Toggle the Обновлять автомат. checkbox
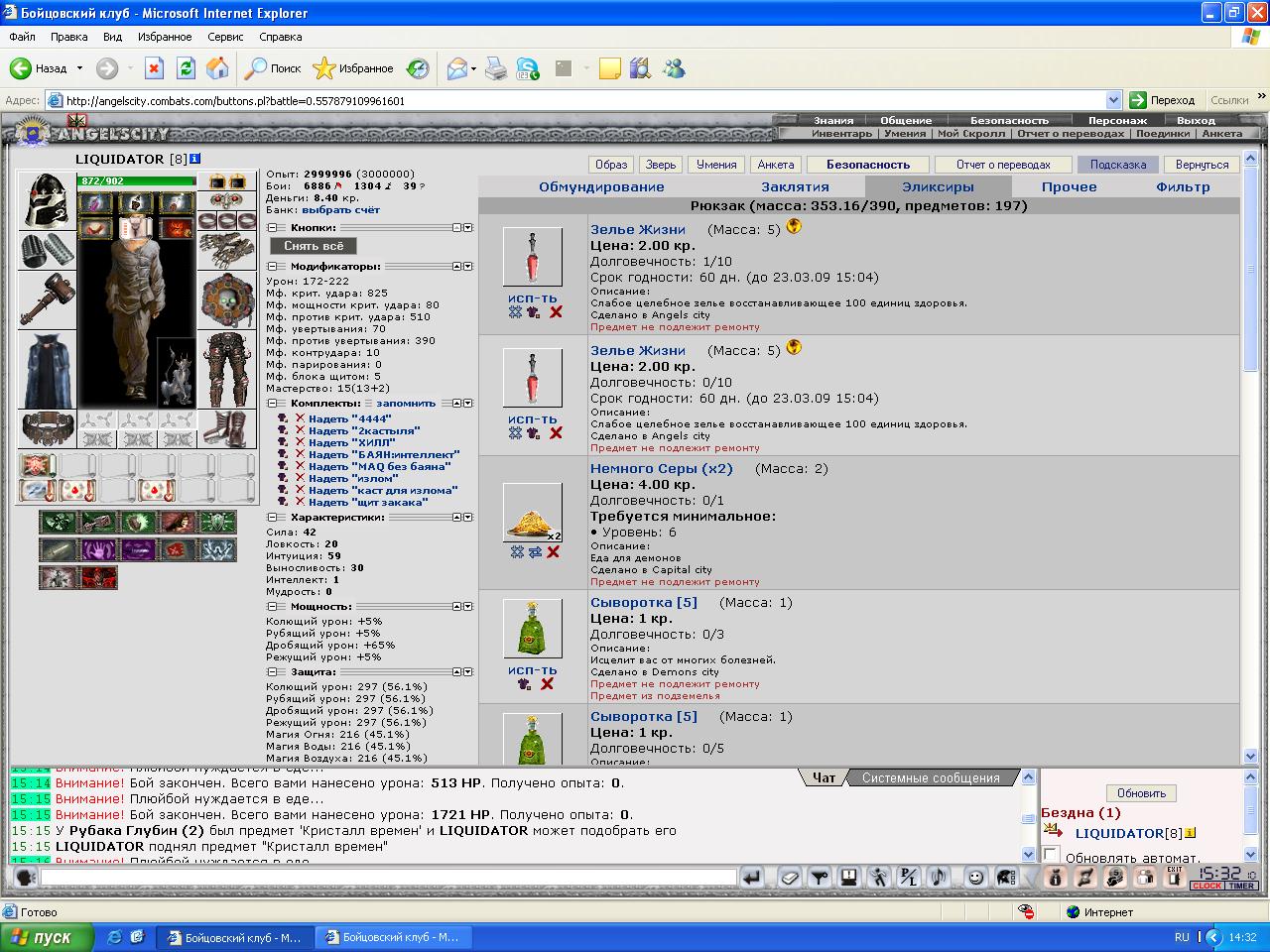The image size is (1270, 952). [x=1052, y=855]
